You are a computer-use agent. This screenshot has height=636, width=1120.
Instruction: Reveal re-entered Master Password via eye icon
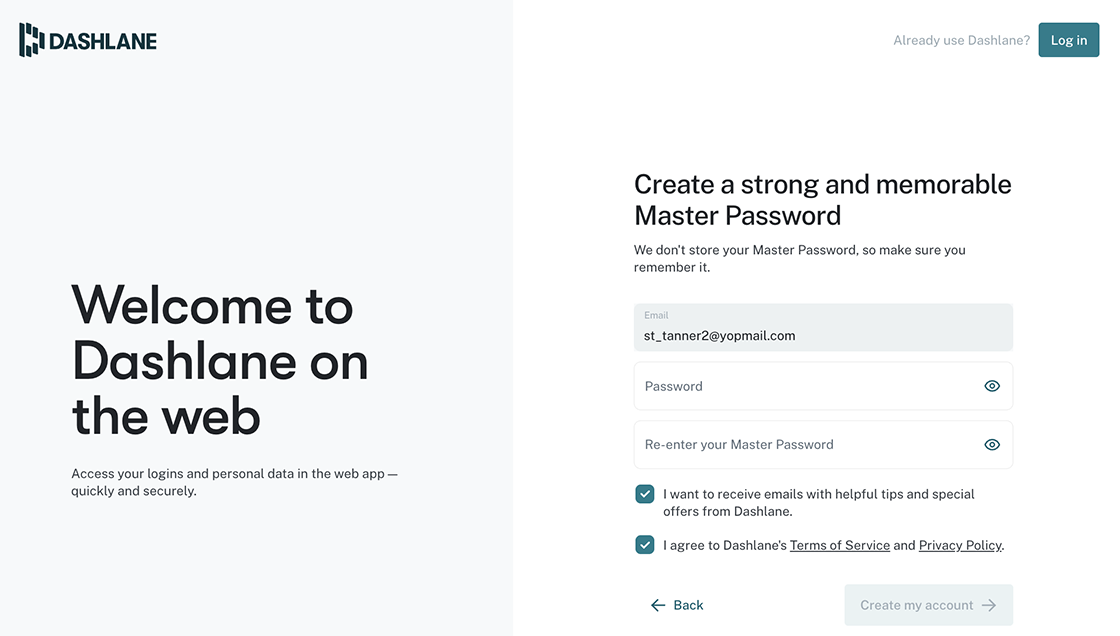pyautogui.click(x=991, y=444)
